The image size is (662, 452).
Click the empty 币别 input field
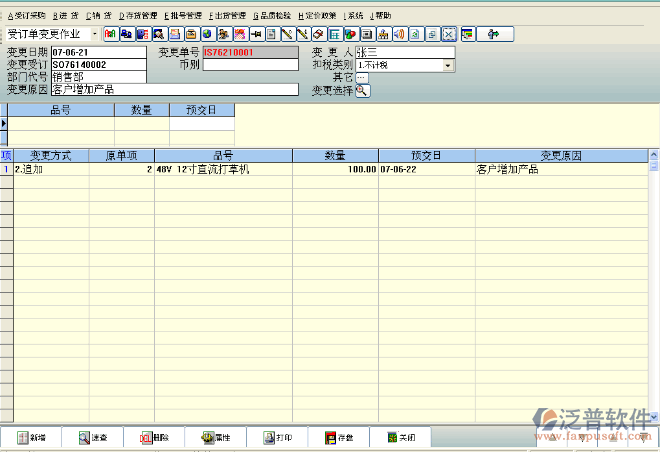tap(250, 65)
